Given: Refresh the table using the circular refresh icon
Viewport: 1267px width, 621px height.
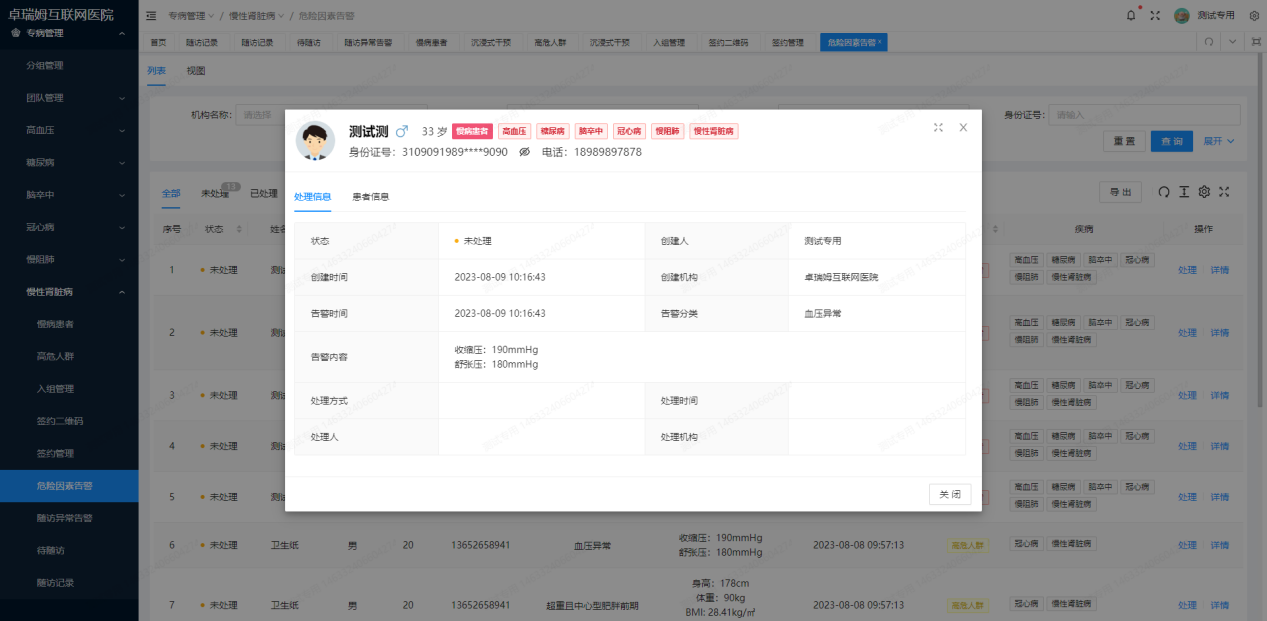Looking at the screenshot, I should (x=1164, y=192).
